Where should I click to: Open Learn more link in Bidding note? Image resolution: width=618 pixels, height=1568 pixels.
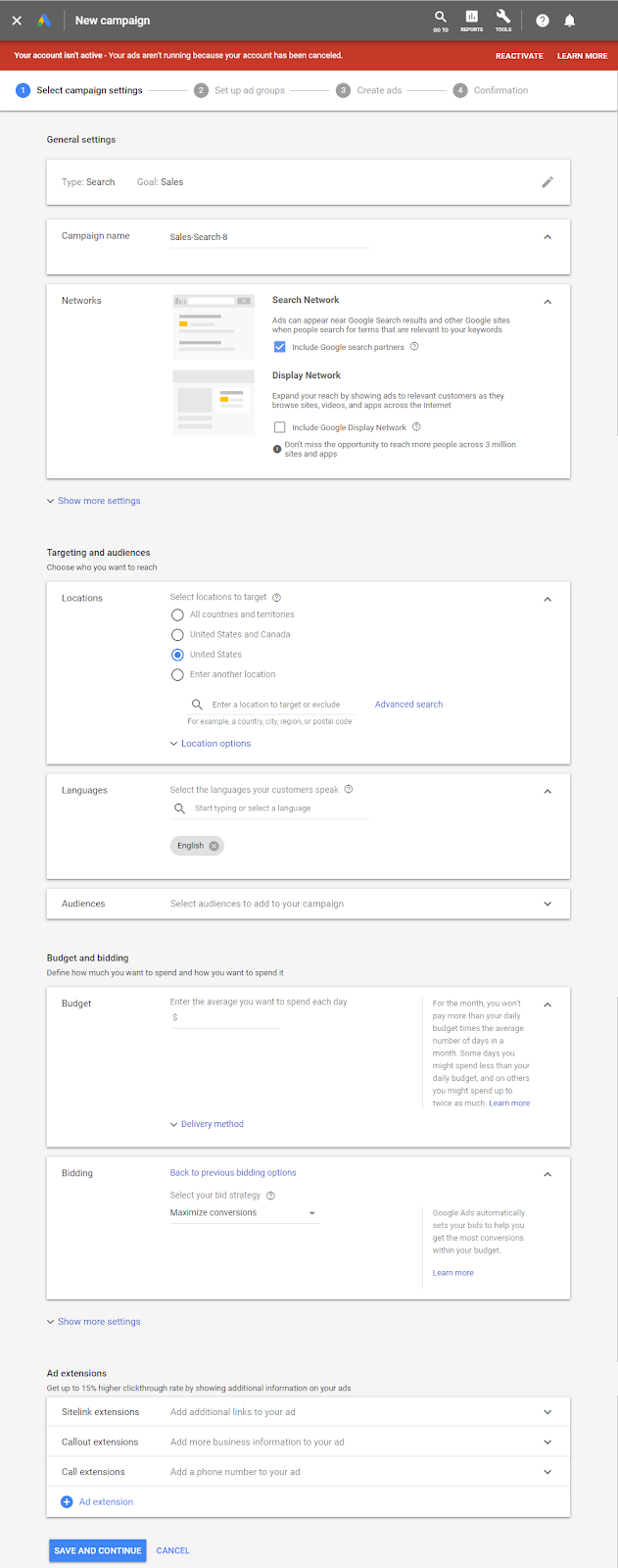pos(453,1273)
